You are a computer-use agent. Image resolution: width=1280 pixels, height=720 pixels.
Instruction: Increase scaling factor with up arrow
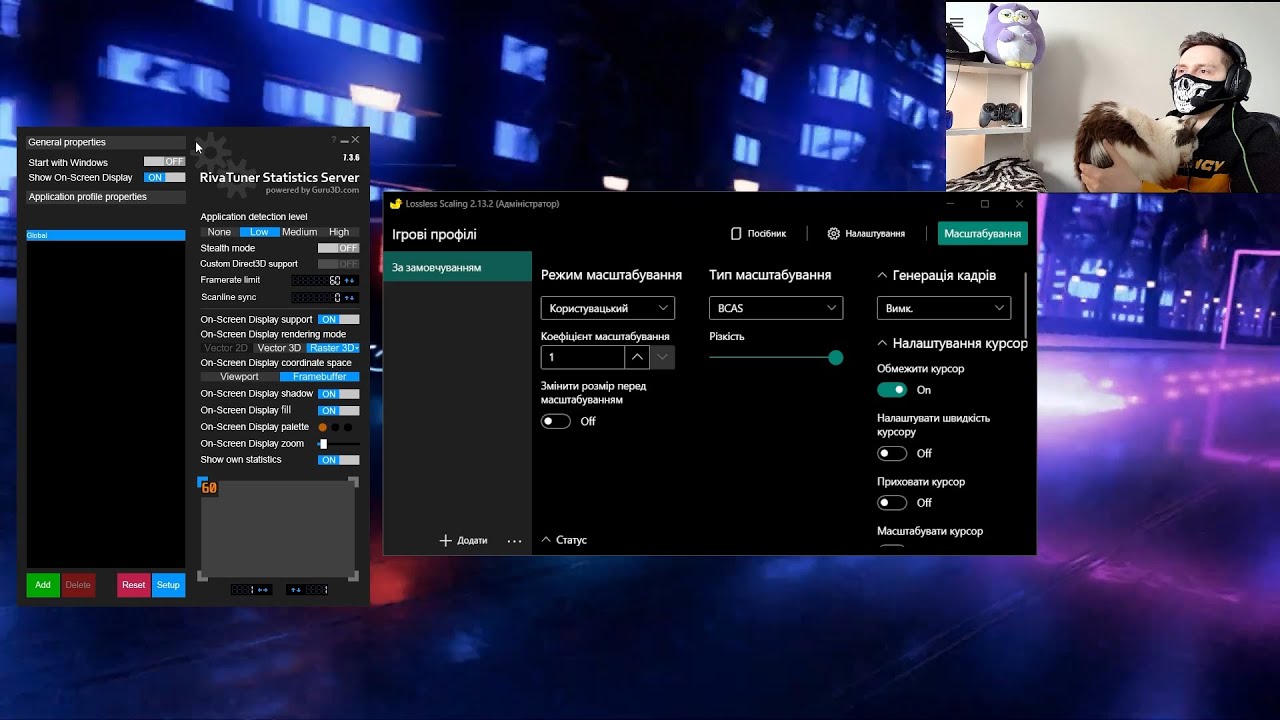637,357
